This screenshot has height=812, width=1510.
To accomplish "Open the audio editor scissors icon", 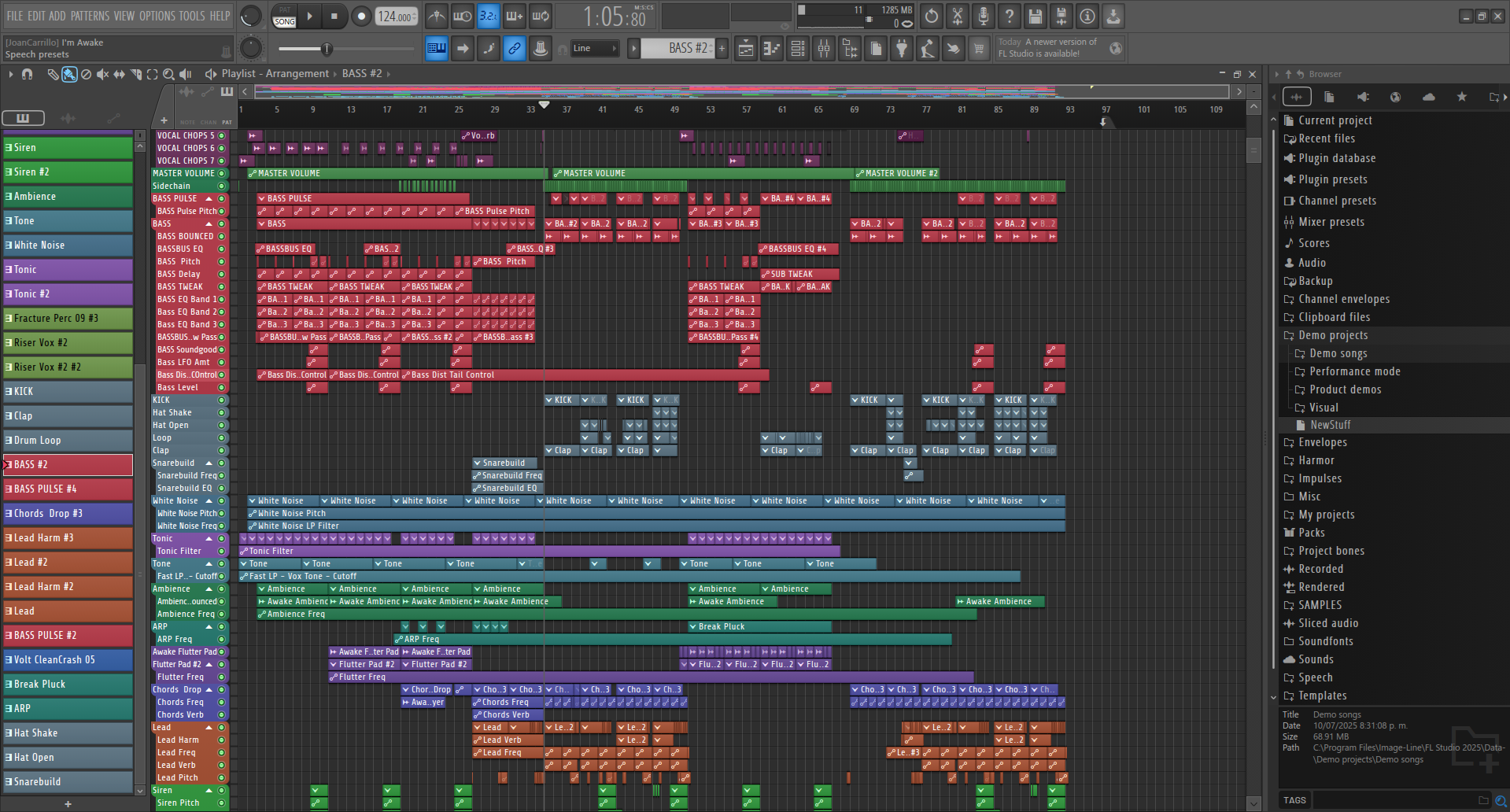I will click(x=958, y=16).
